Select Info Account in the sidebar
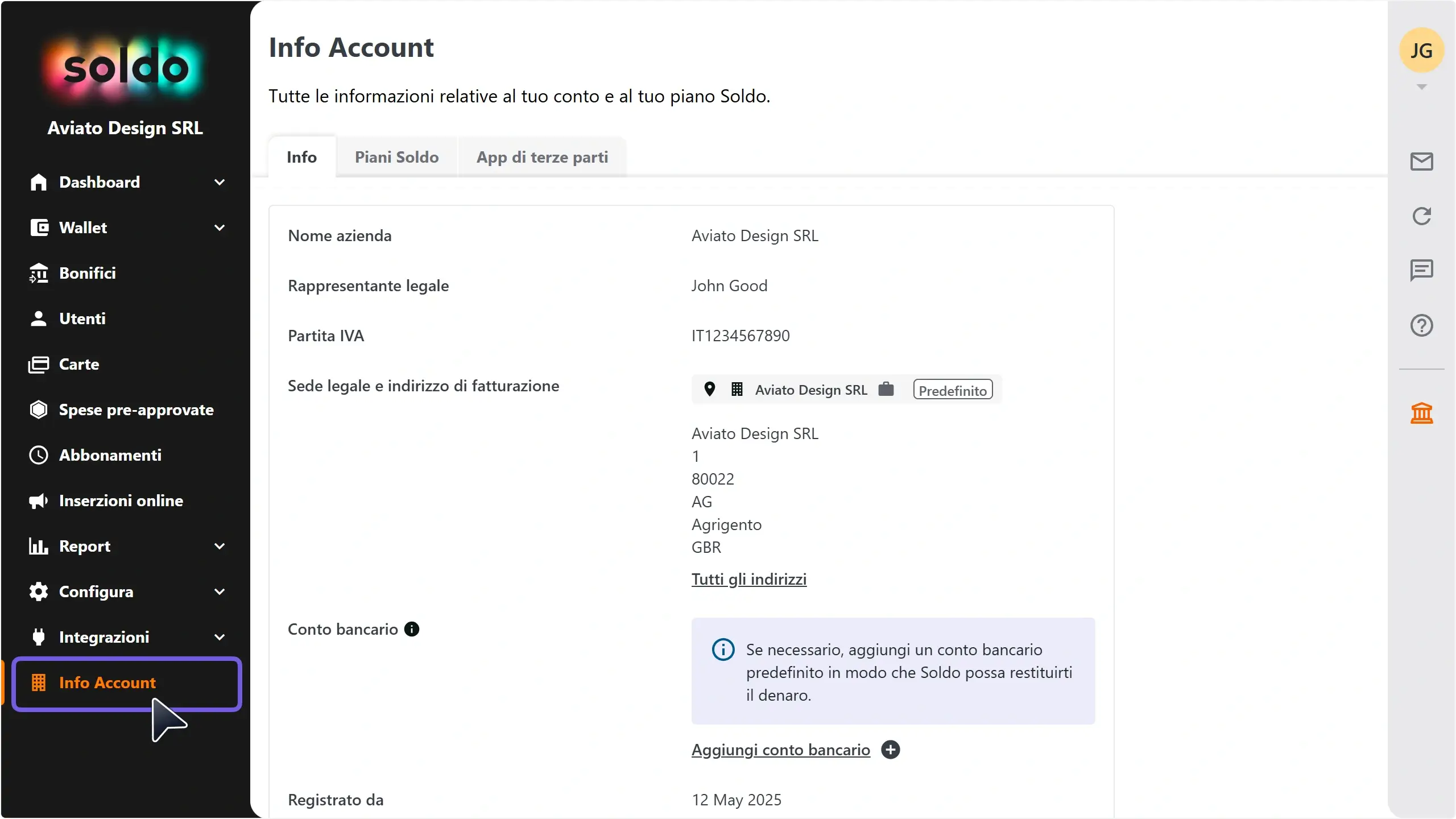Screen dimensions: 1456x819 [127, 683]
